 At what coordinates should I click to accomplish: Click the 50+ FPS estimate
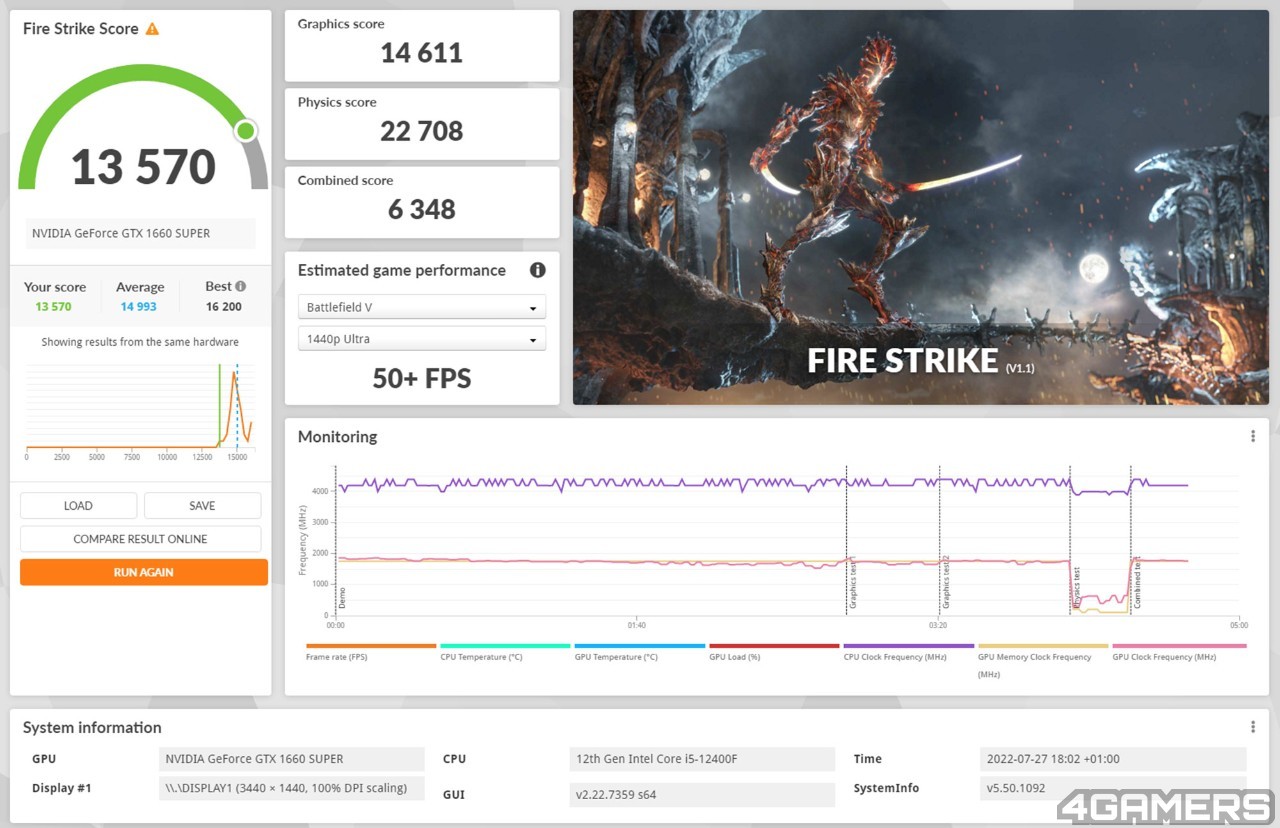pyautogui.click(x=421, y=378)
